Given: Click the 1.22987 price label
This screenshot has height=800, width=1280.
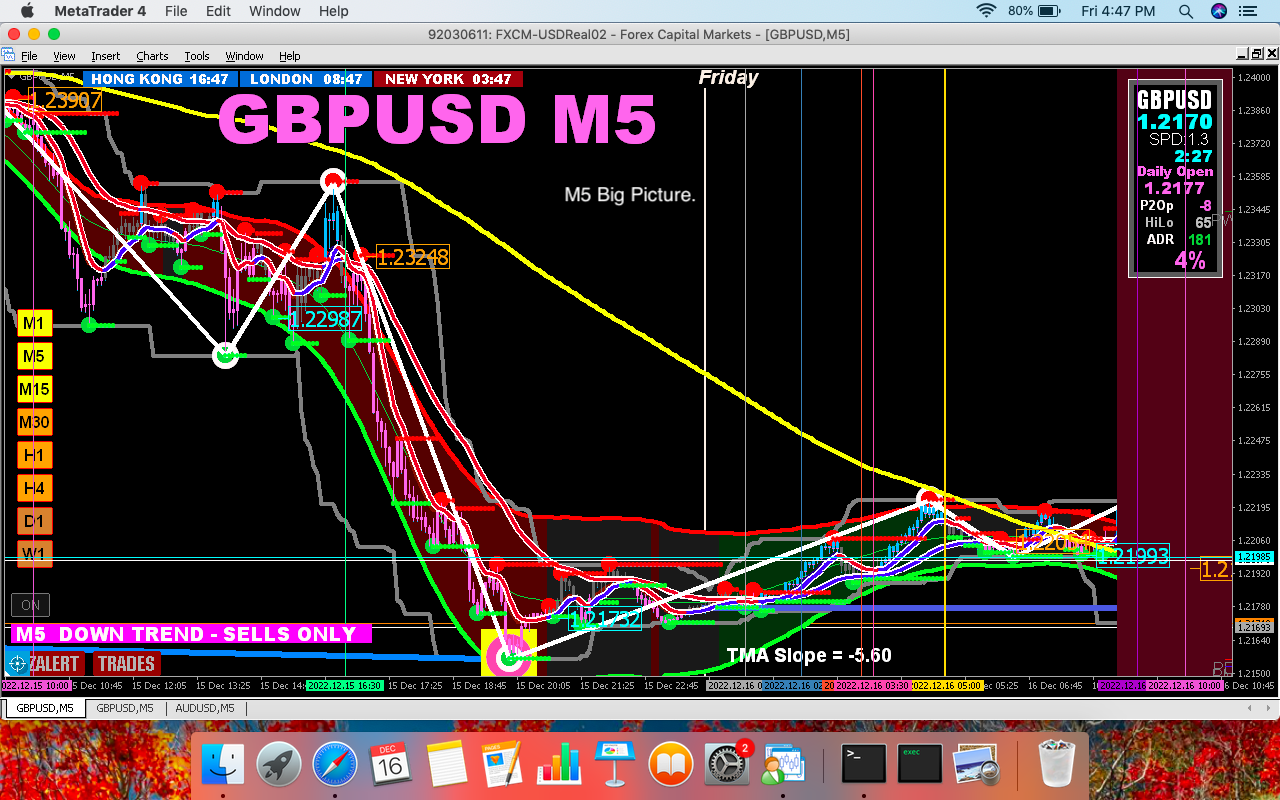Looking at the screenshot, I should click(325, 319).
